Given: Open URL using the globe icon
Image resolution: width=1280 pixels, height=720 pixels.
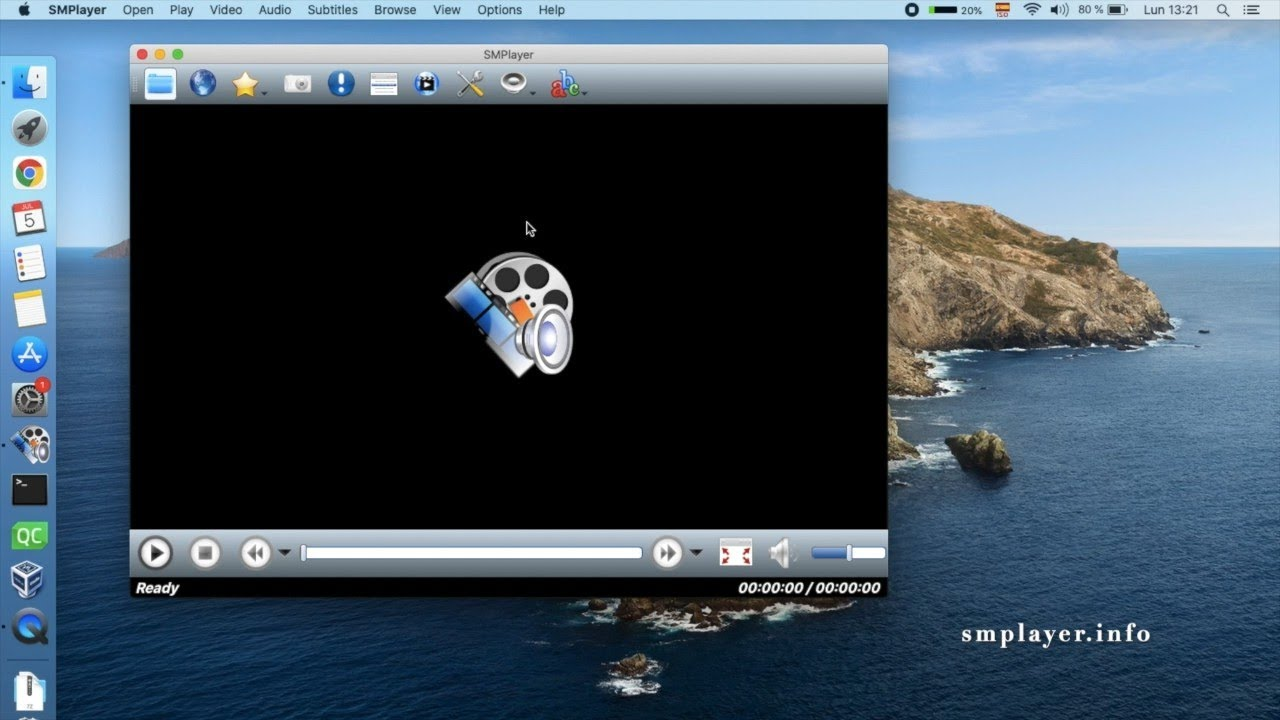Looking at the screenshot, I should (x=203, y=83).
